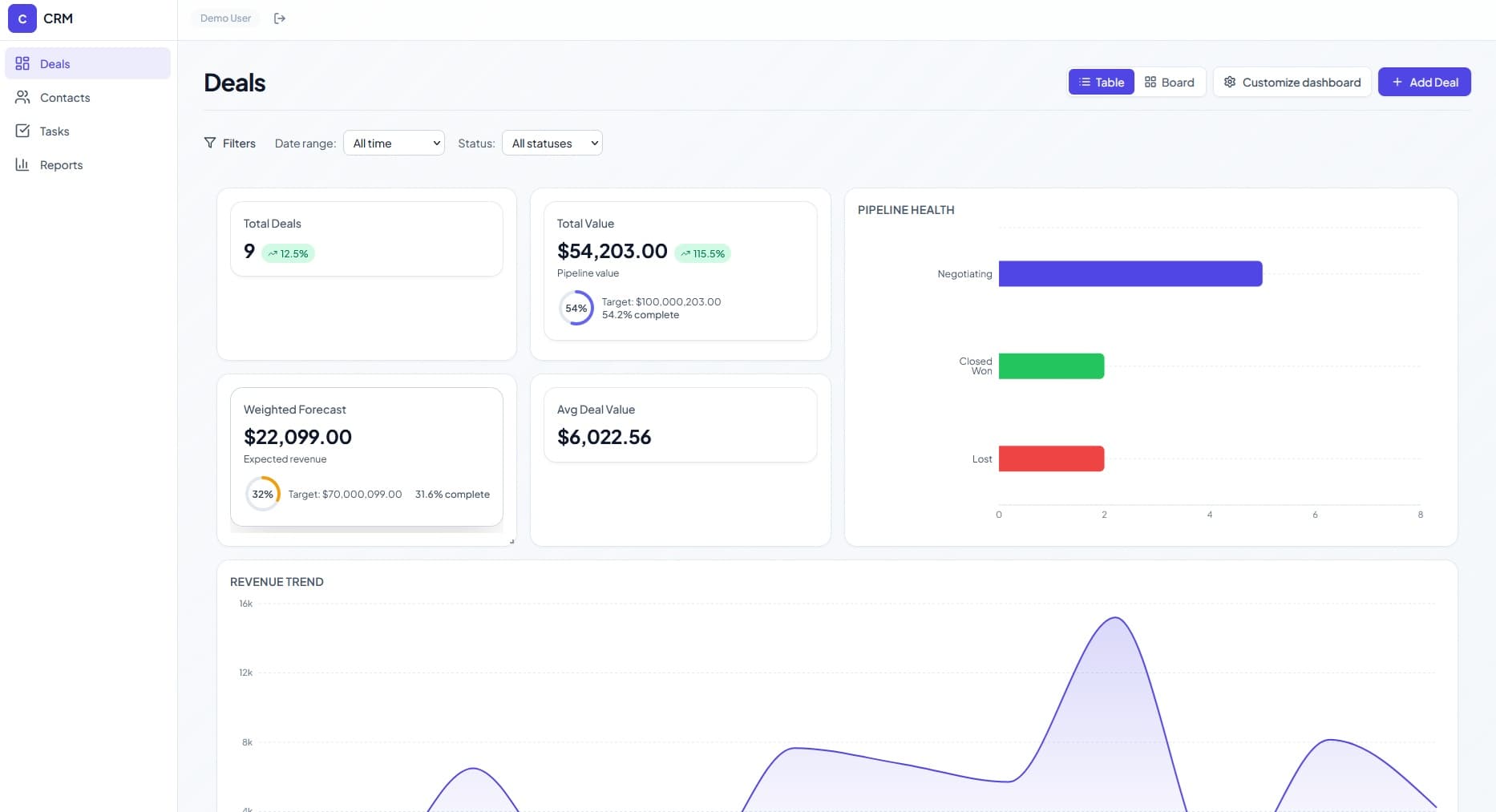Open the Filters funnel icon
This screenshot has width=1496, height=812.
(x=210, y=143)
